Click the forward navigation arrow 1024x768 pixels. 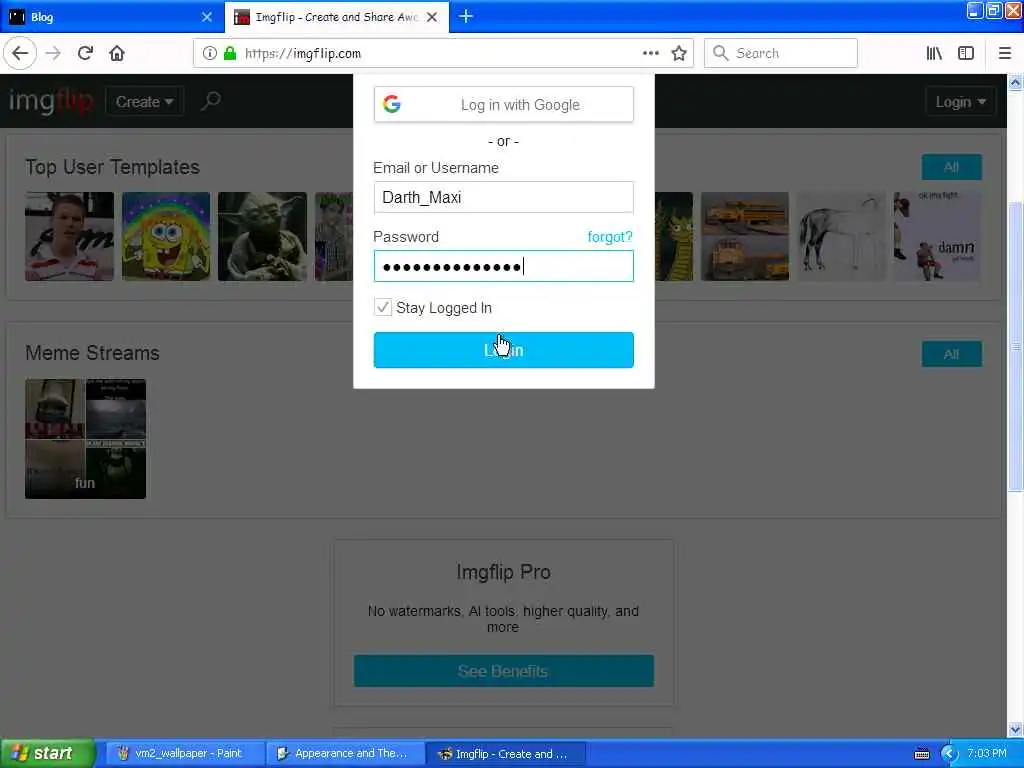[53, 53]
